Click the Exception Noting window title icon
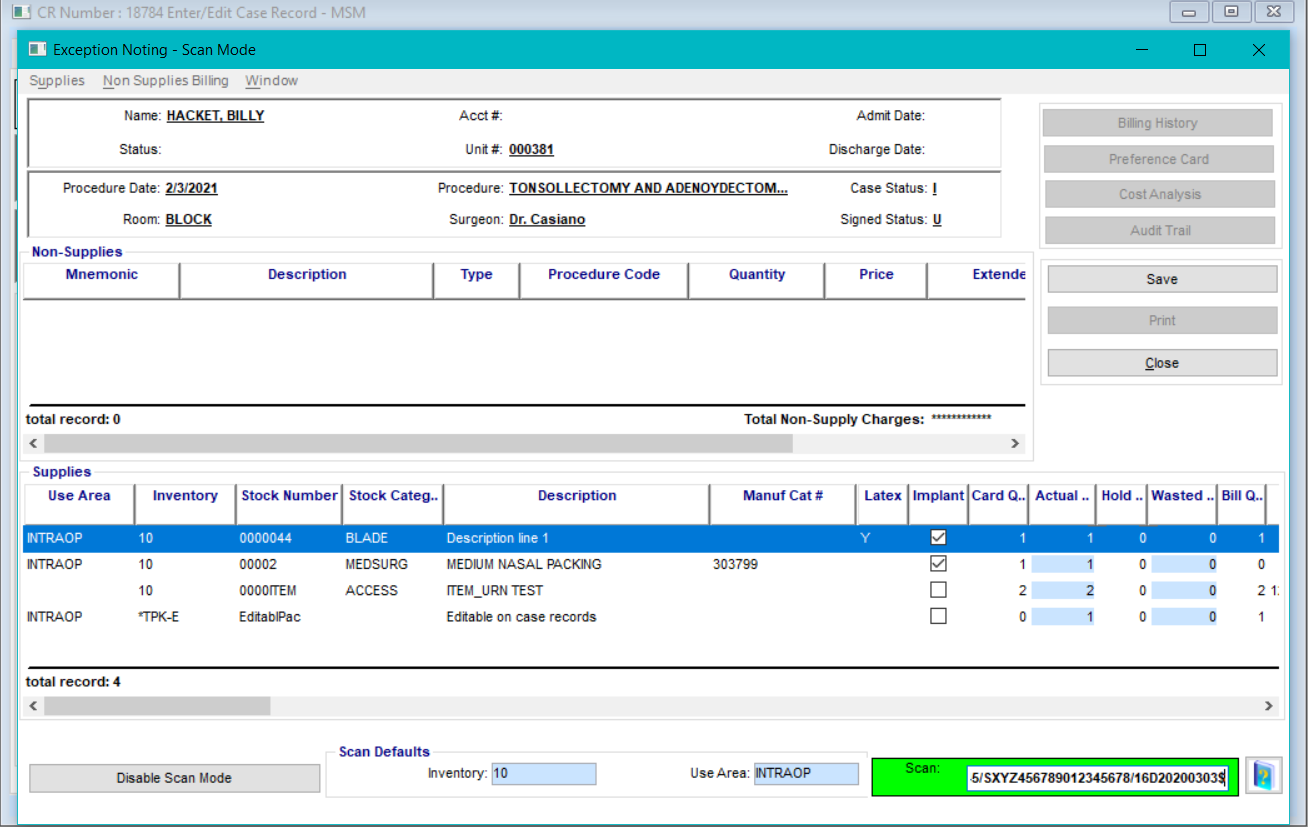This screenshot has height=827, width=1308. click(x=37, y=50)
